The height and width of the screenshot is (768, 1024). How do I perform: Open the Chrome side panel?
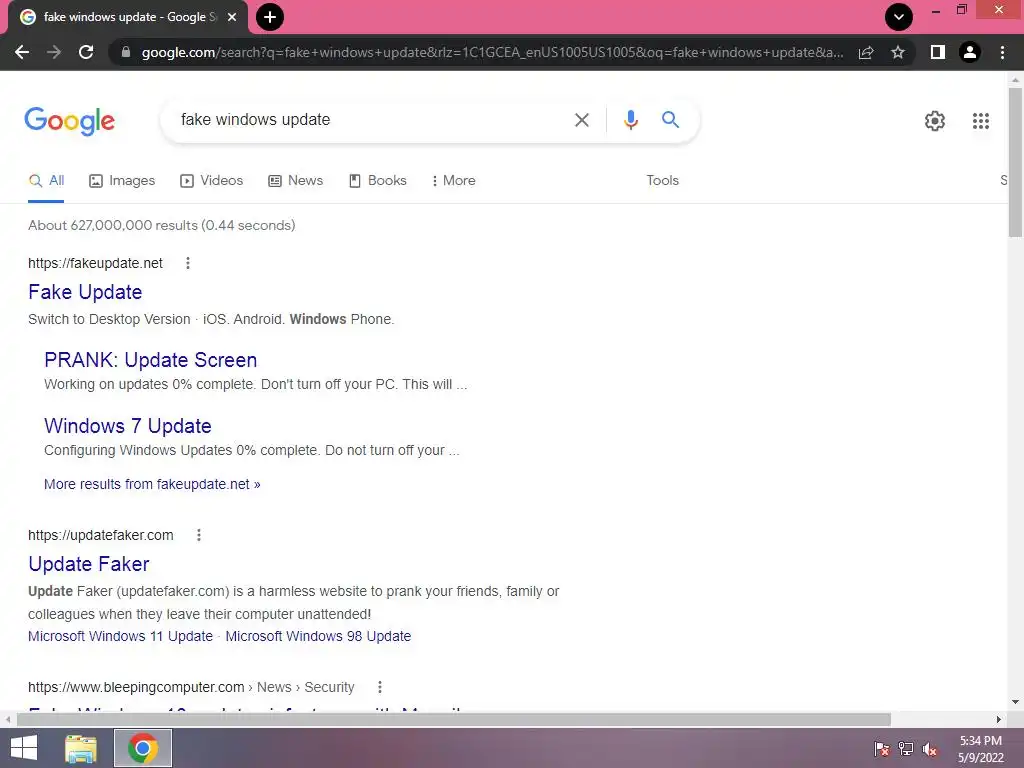coord(938,52)
